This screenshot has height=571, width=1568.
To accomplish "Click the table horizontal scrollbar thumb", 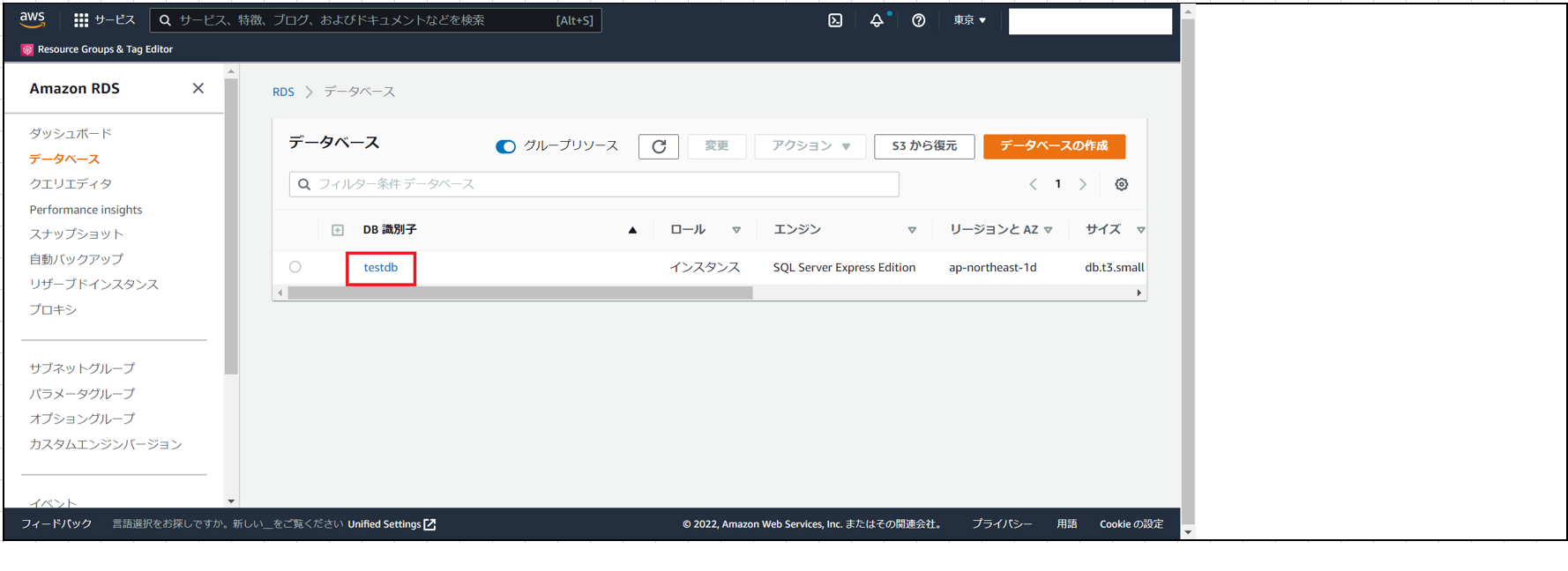I will 520,293.
